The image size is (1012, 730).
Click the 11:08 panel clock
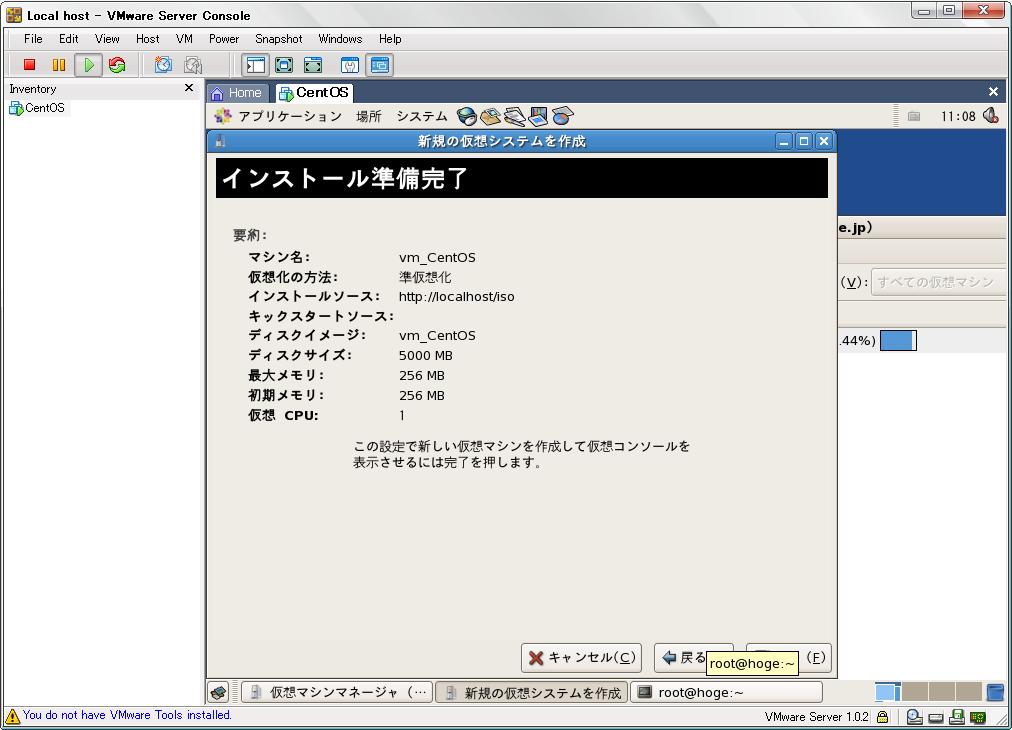[x=958, y=117]
